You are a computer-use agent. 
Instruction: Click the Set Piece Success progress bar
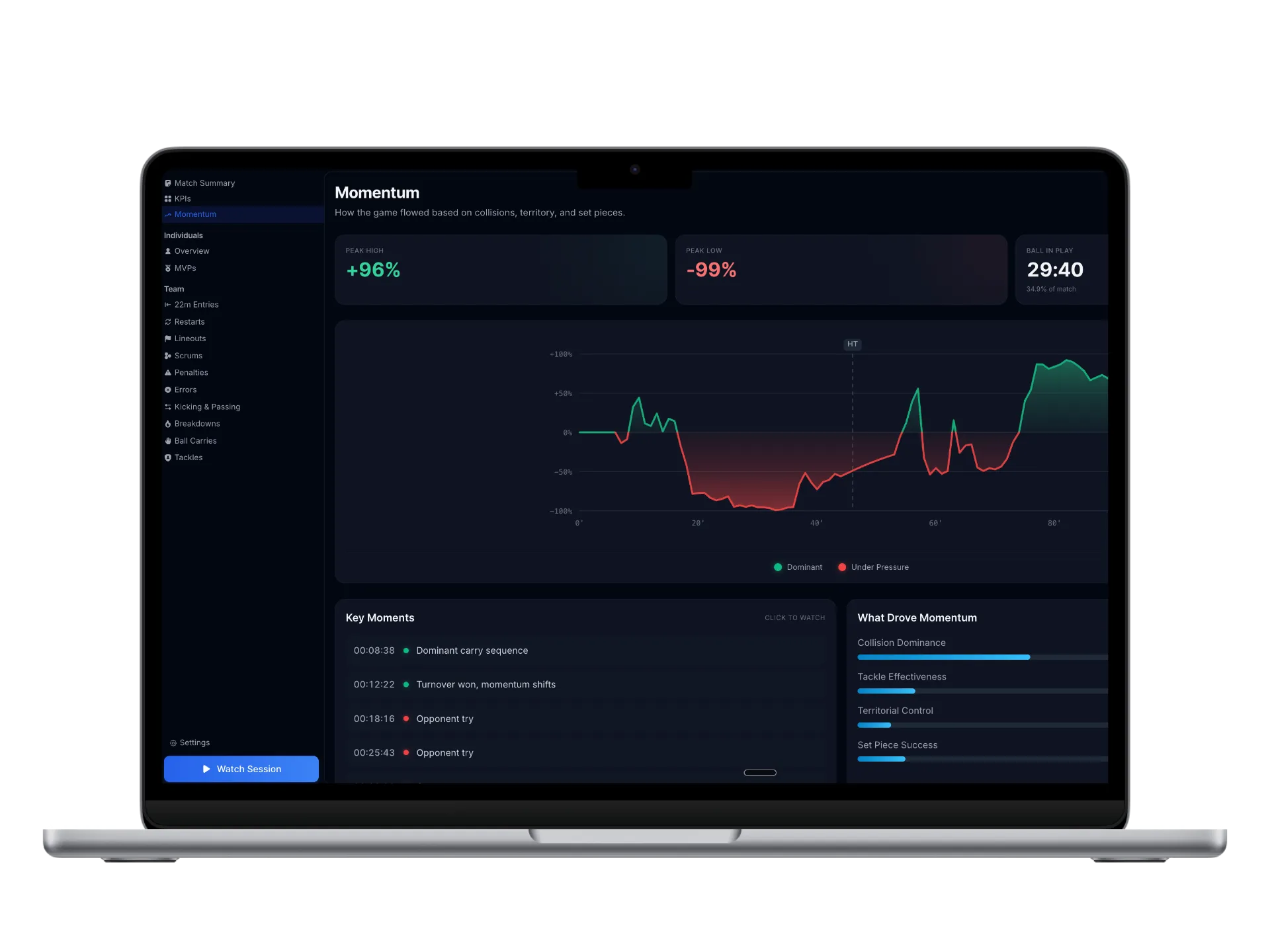click(982, 759)
